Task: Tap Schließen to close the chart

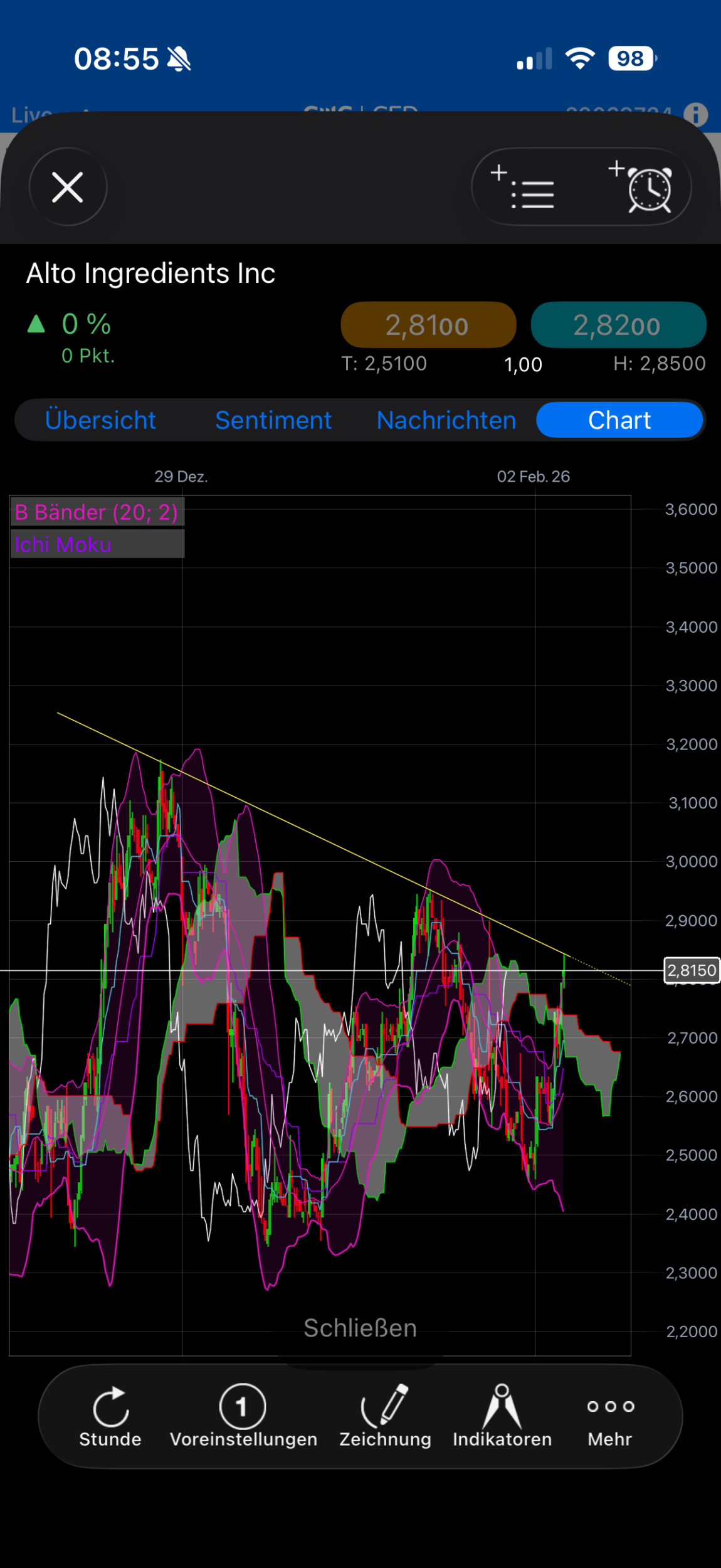Action: [360, 1328]
